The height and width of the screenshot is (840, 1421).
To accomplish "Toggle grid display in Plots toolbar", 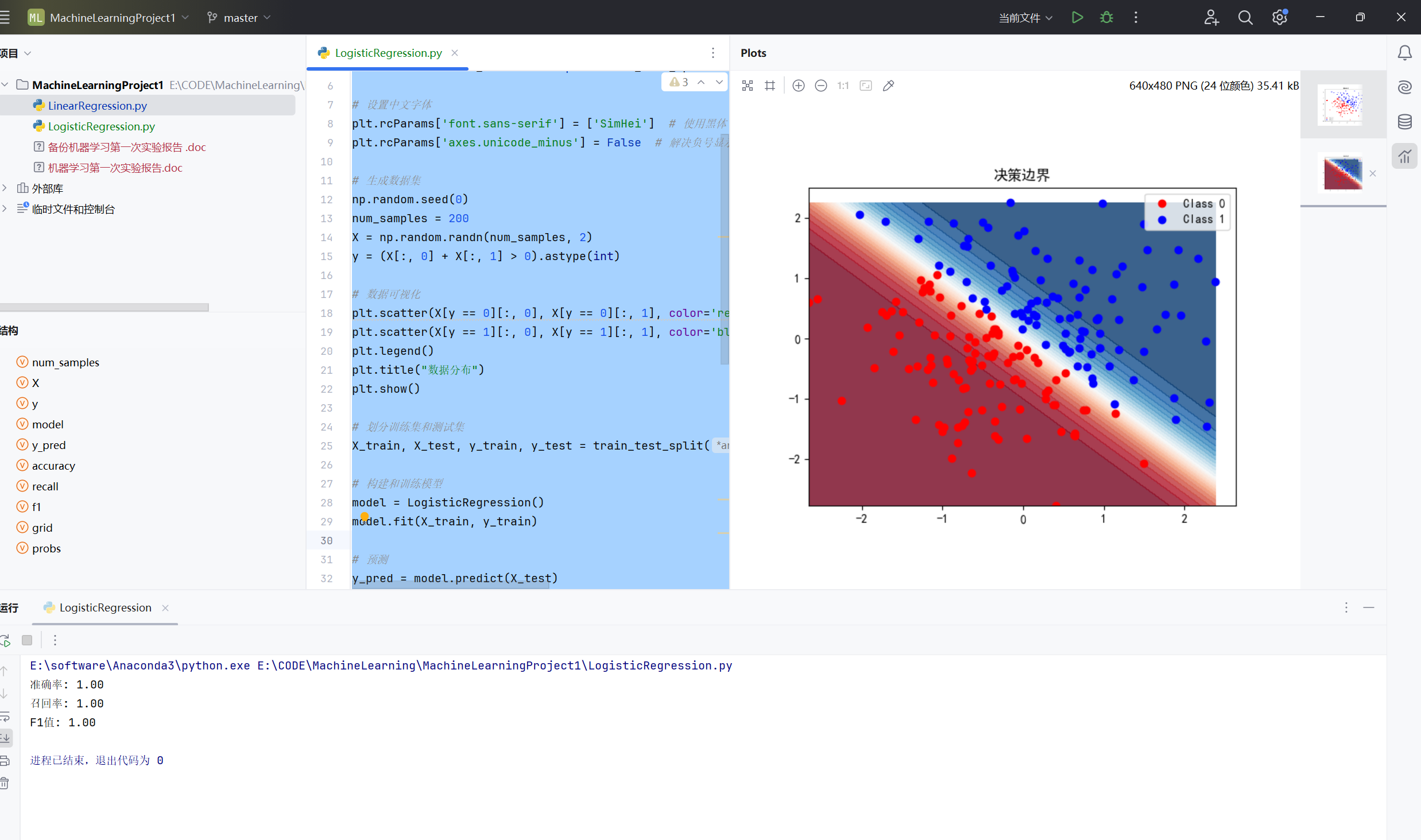I will [770, 86].
